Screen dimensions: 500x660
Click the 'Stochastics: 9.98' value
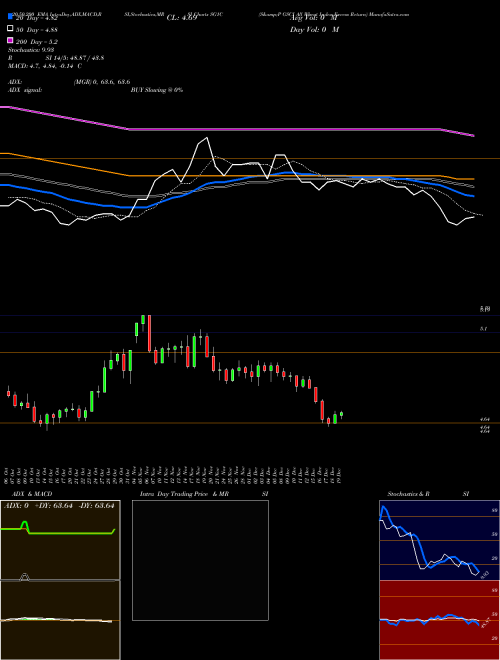tap(31, 50)
